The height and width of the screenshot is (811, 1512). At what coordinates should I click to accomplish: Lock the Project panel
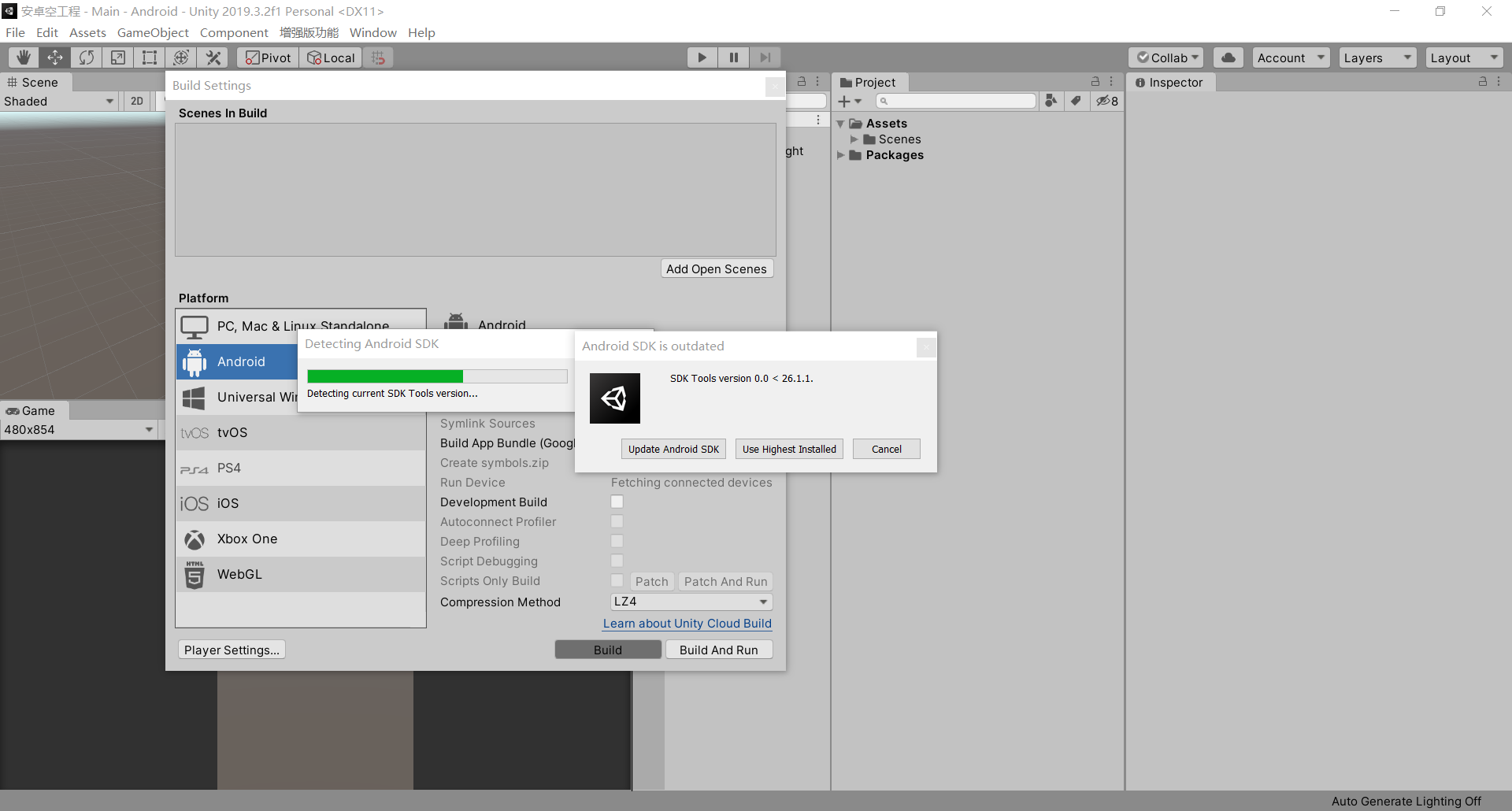pyautogui.click(x=1095, y=81)
